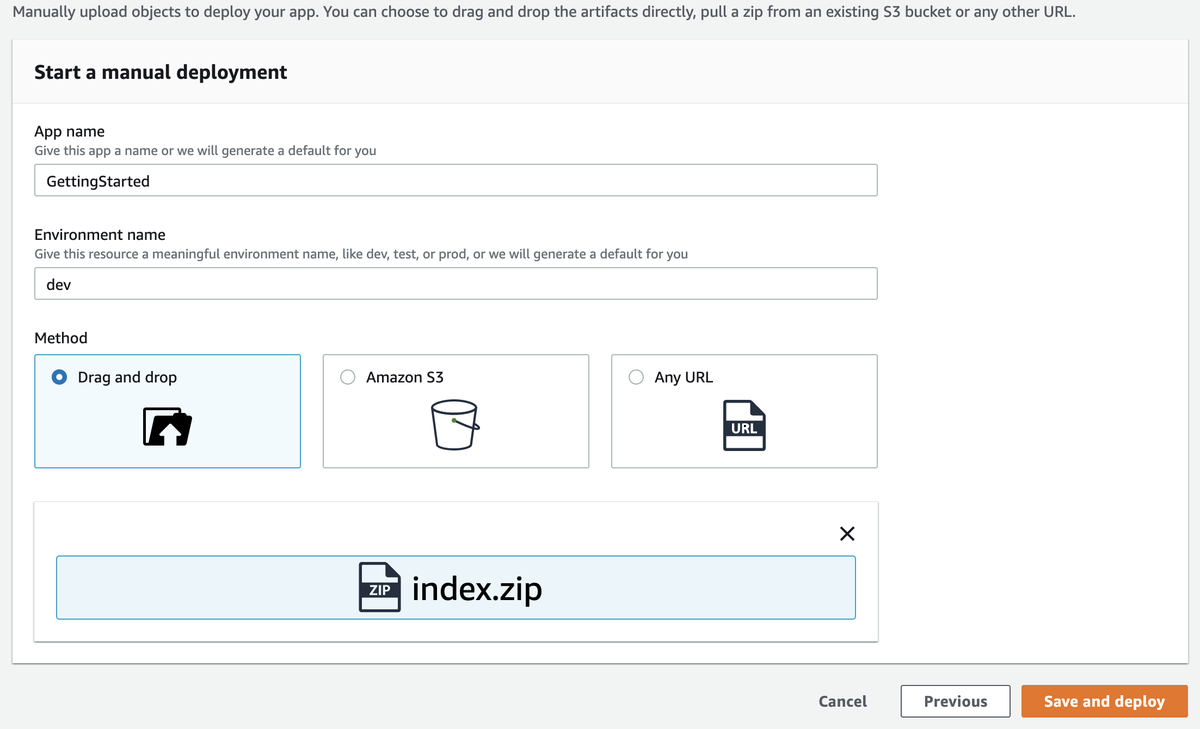The width and height of the screenshot is (1200, 729).
Task: Click the index.zip file name text
Action: (x=477, y=588)
